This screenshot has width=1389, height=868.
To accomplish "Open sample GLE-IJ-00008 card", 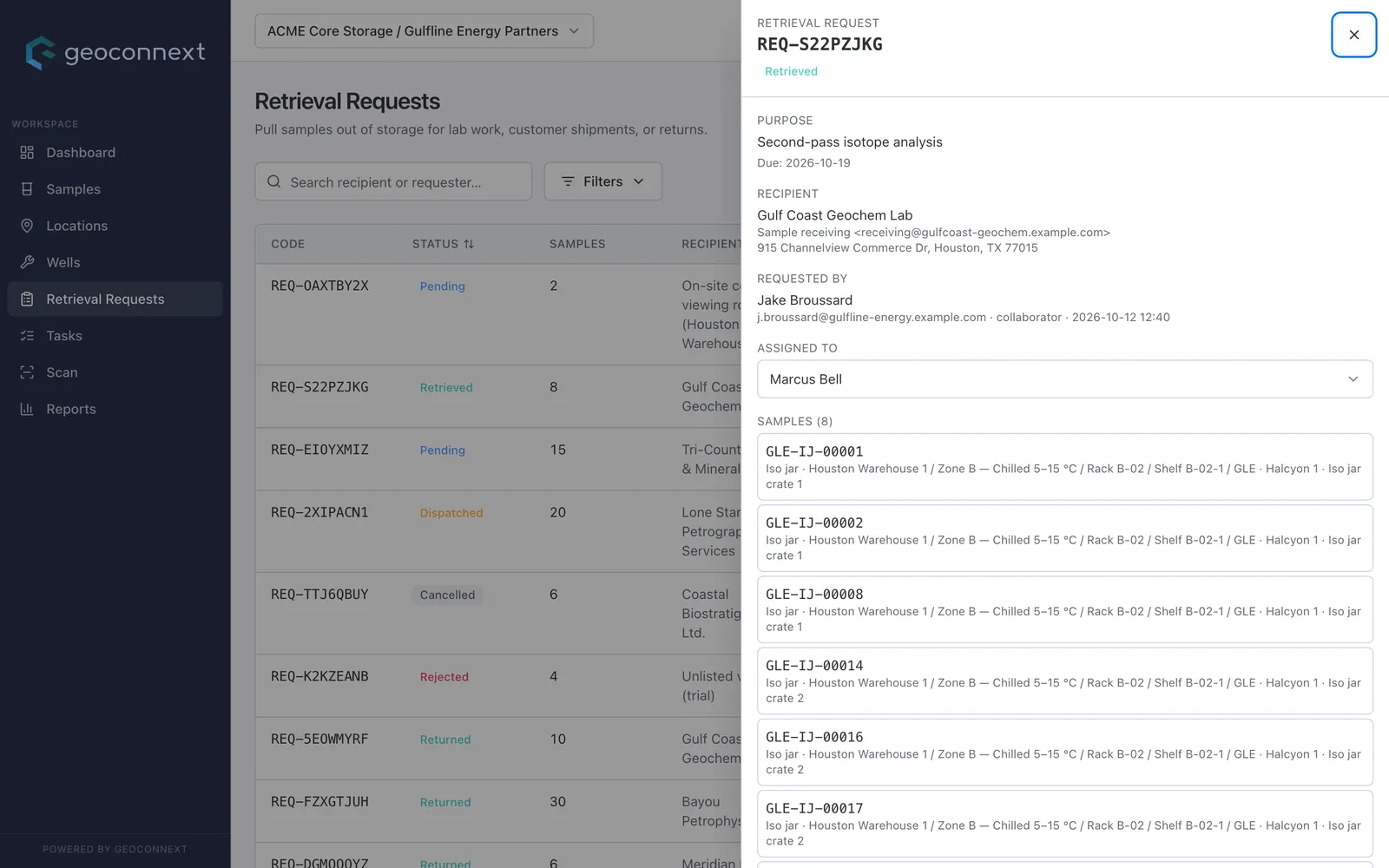I will click(x=1064, y=609).
